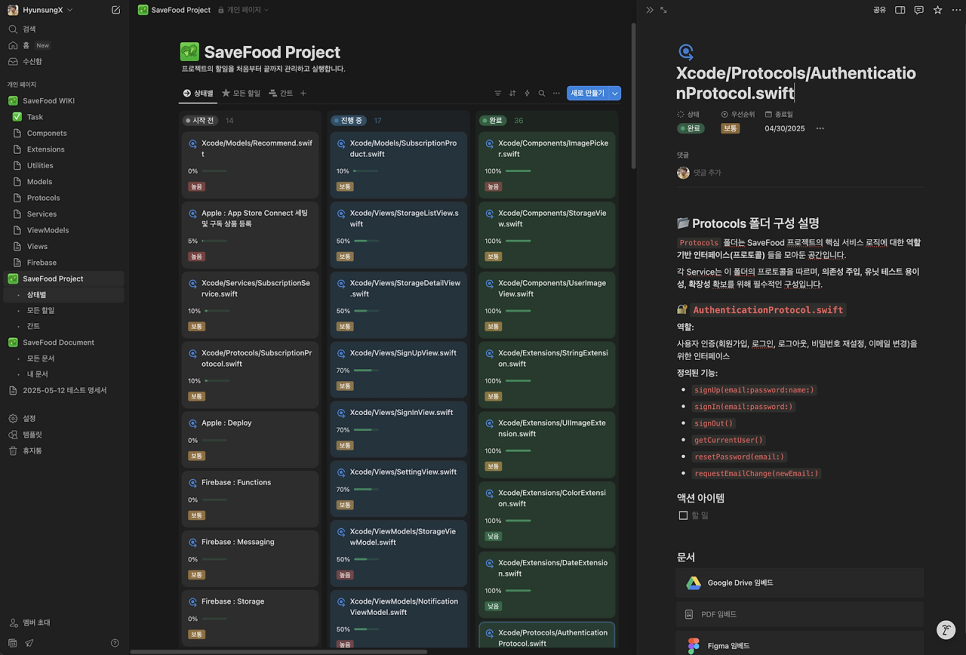Open the help question mark icon
The image size is (966, 655).
(115, 643)
